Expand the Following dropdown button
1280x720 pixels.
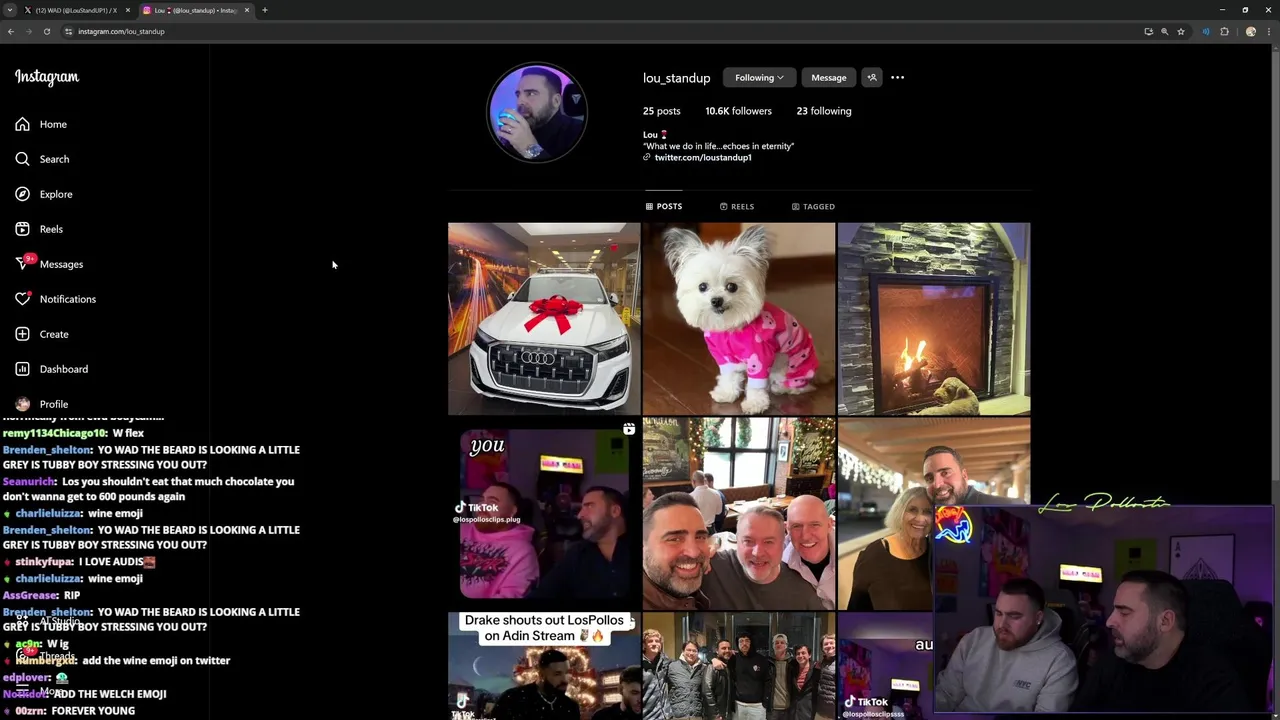(759, 77)
